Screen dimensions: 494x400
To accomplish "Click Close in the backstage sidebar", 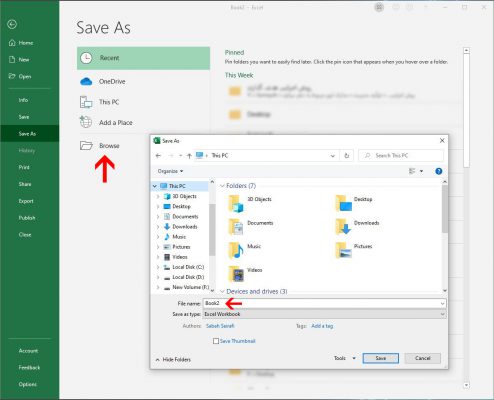I will point(25,235).
